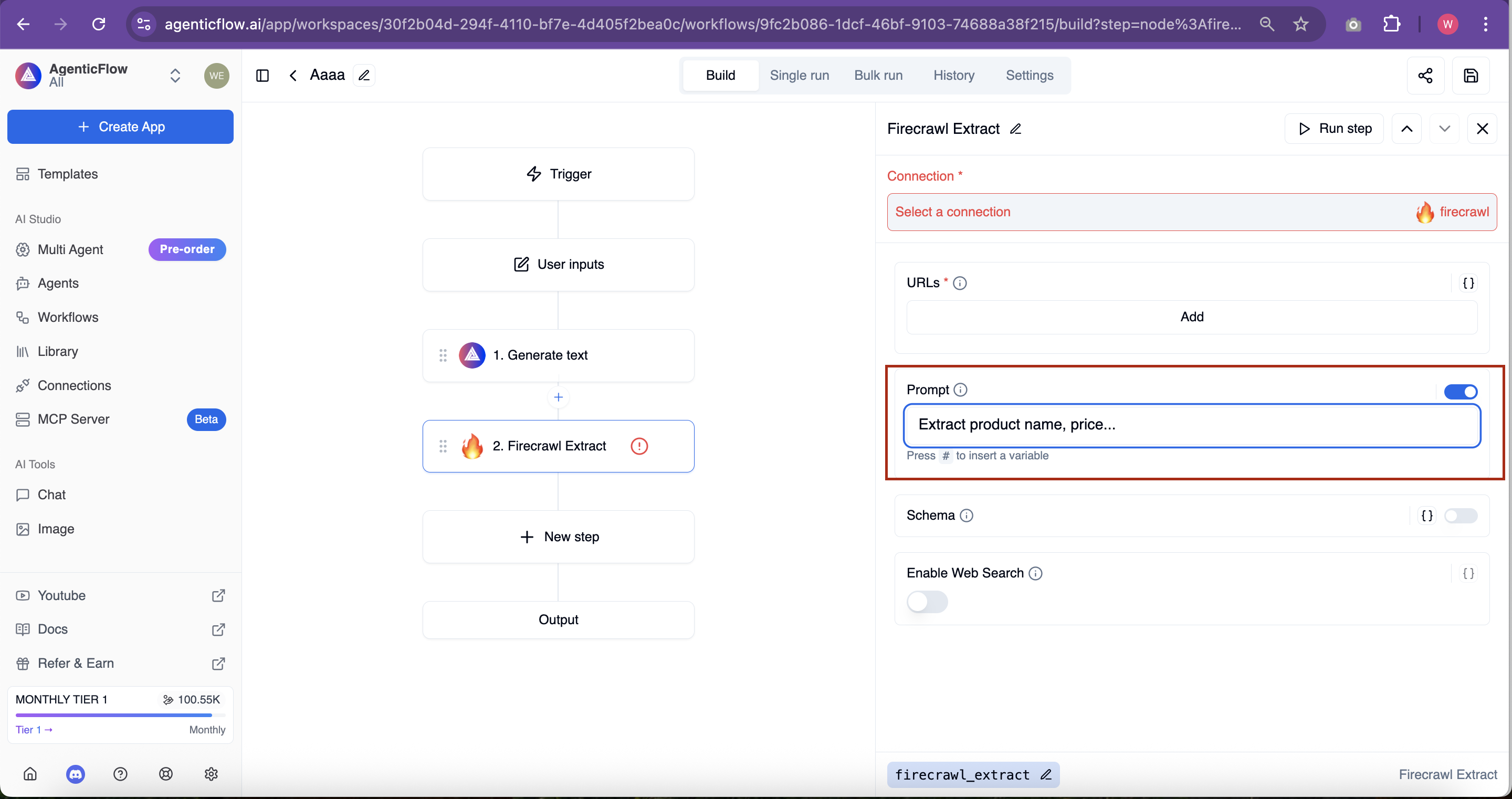Viewport: 1512px width, 799px height.
Task: Show Enable Web Search info icon
Action: point(1035,573)
